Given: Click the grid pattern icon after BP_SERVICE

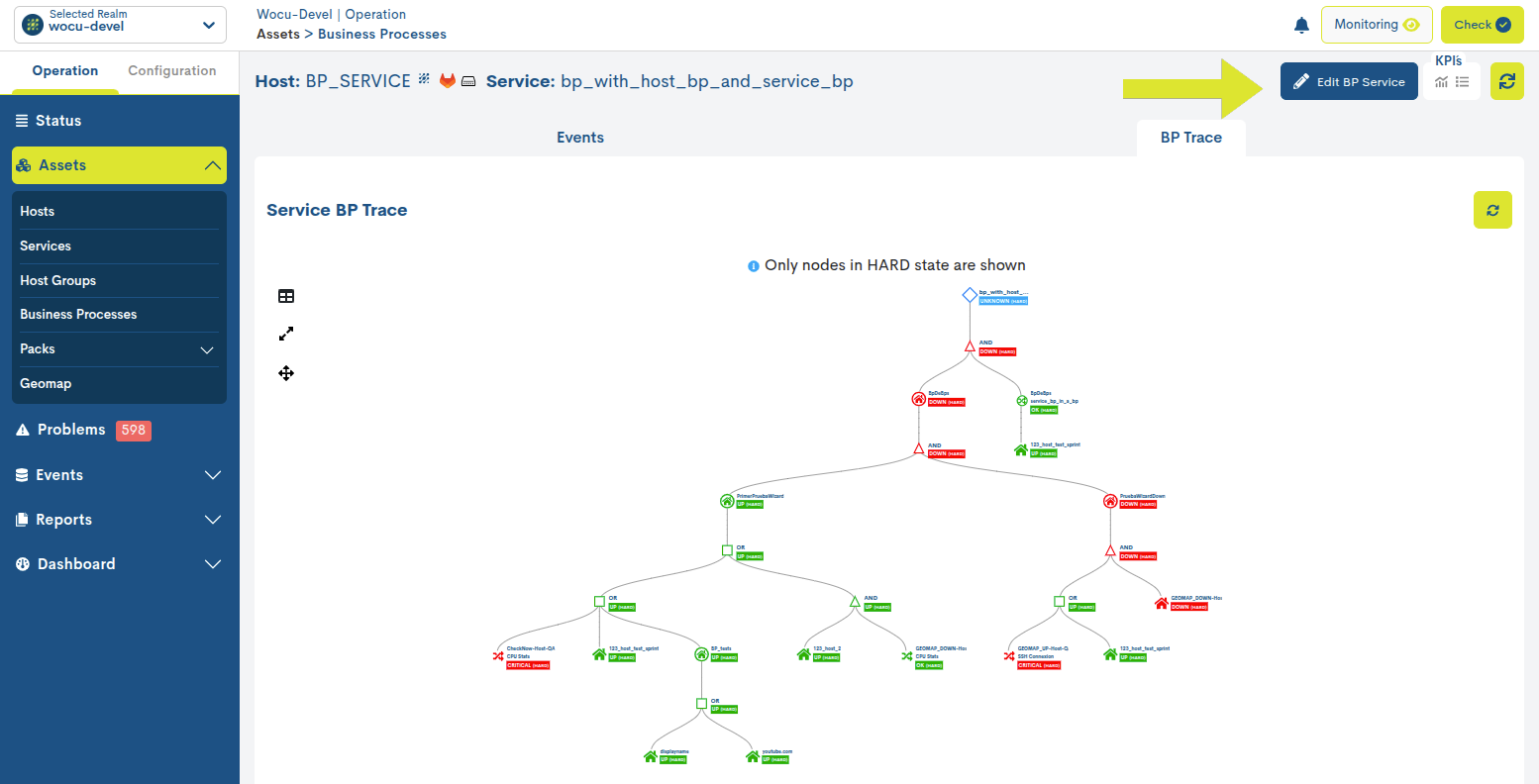Looking at the screenshot, I should coord(424,78).
